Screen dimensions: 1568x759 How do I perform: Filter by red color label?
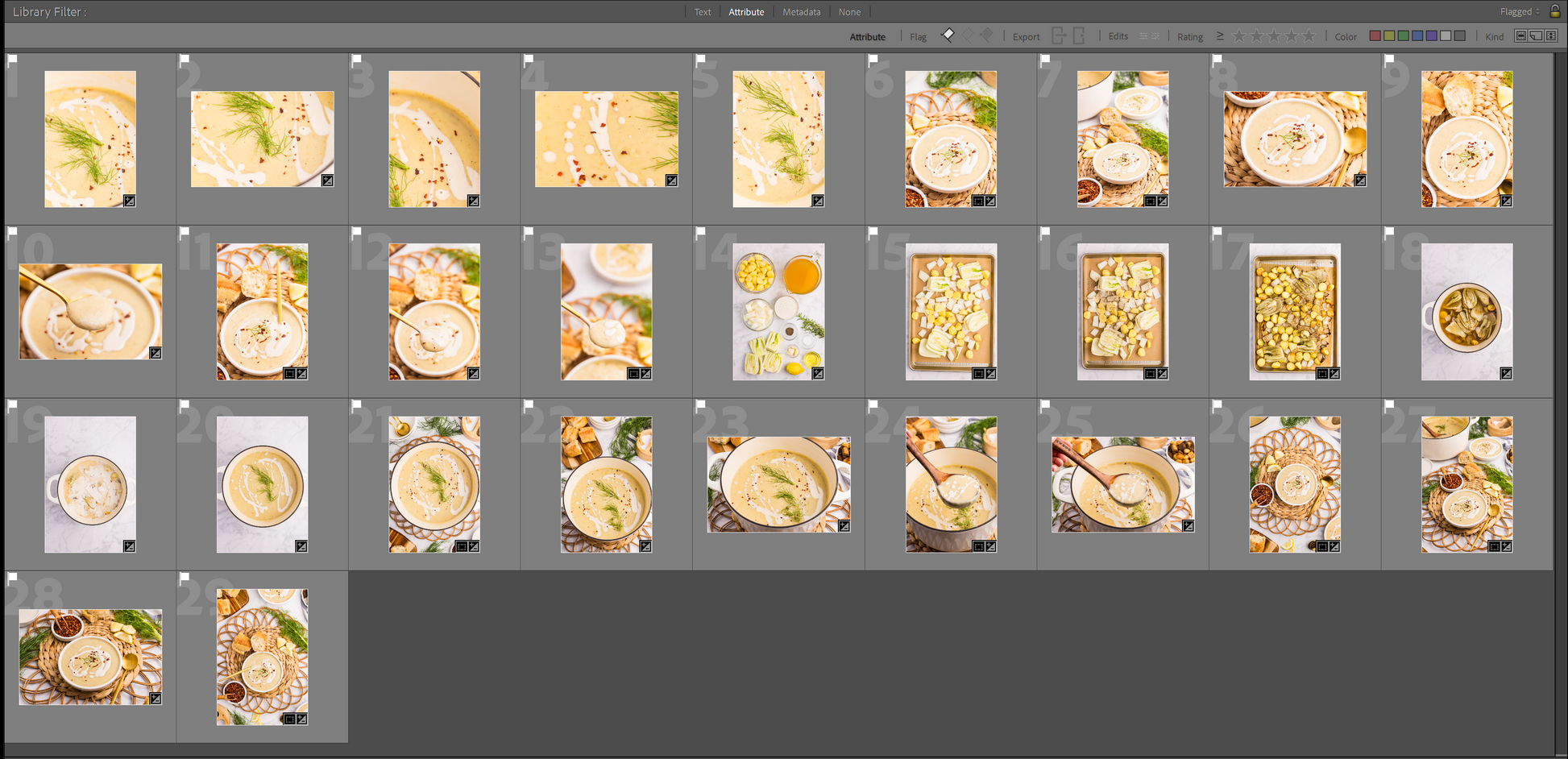tap(1375, 36)
